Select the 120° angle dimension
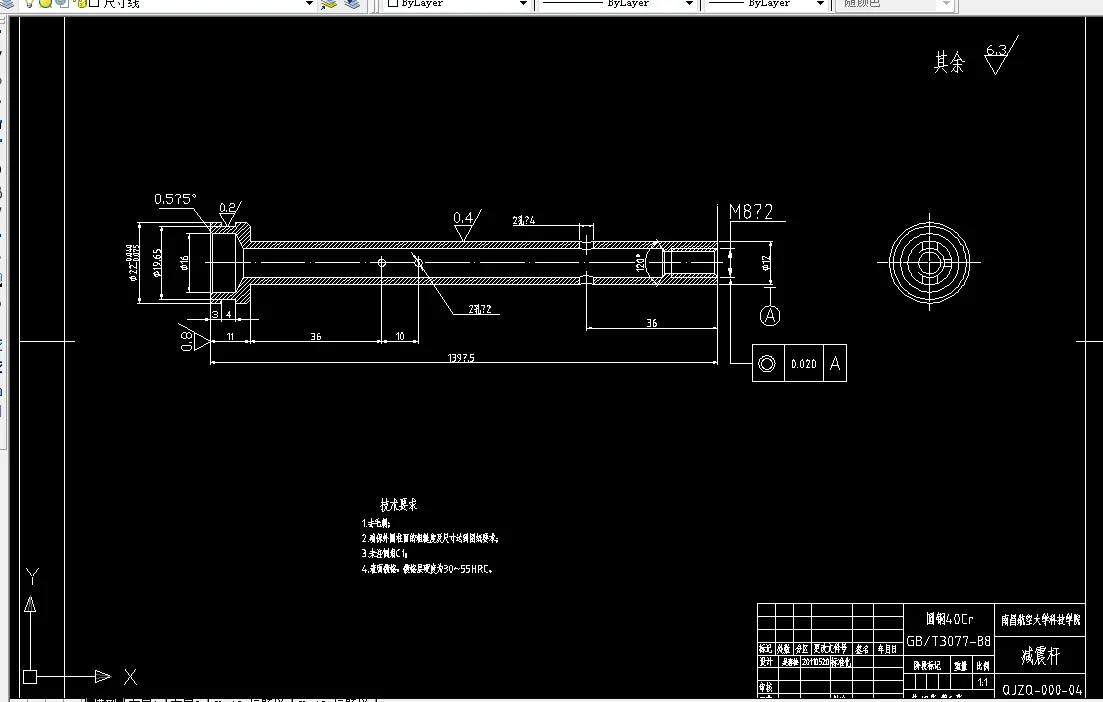This screenshot has height=702, width=1103. pyautogui.click(x=640, y=263)
